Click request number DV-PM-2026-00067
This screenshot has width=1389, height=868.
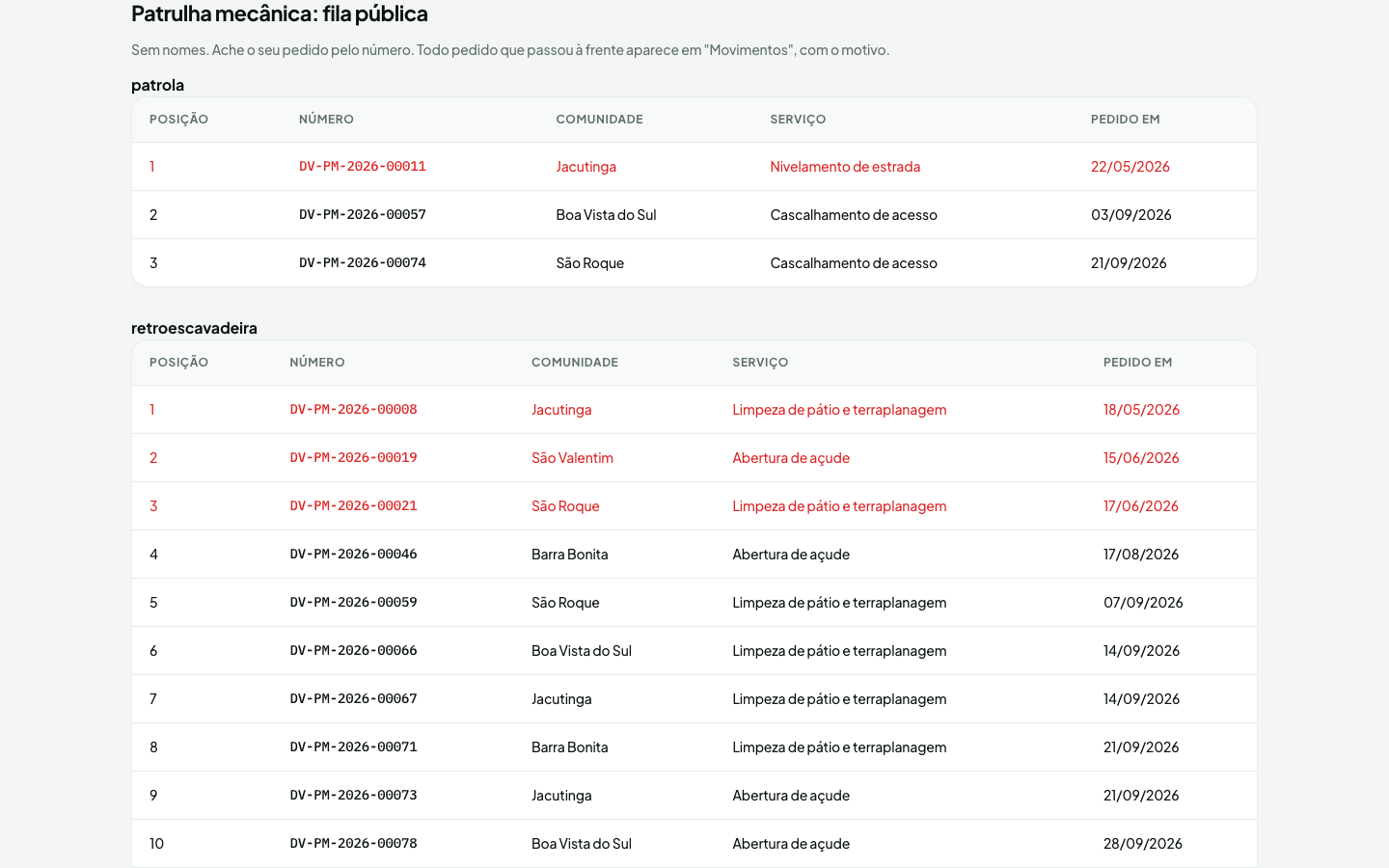pos(354,698)
